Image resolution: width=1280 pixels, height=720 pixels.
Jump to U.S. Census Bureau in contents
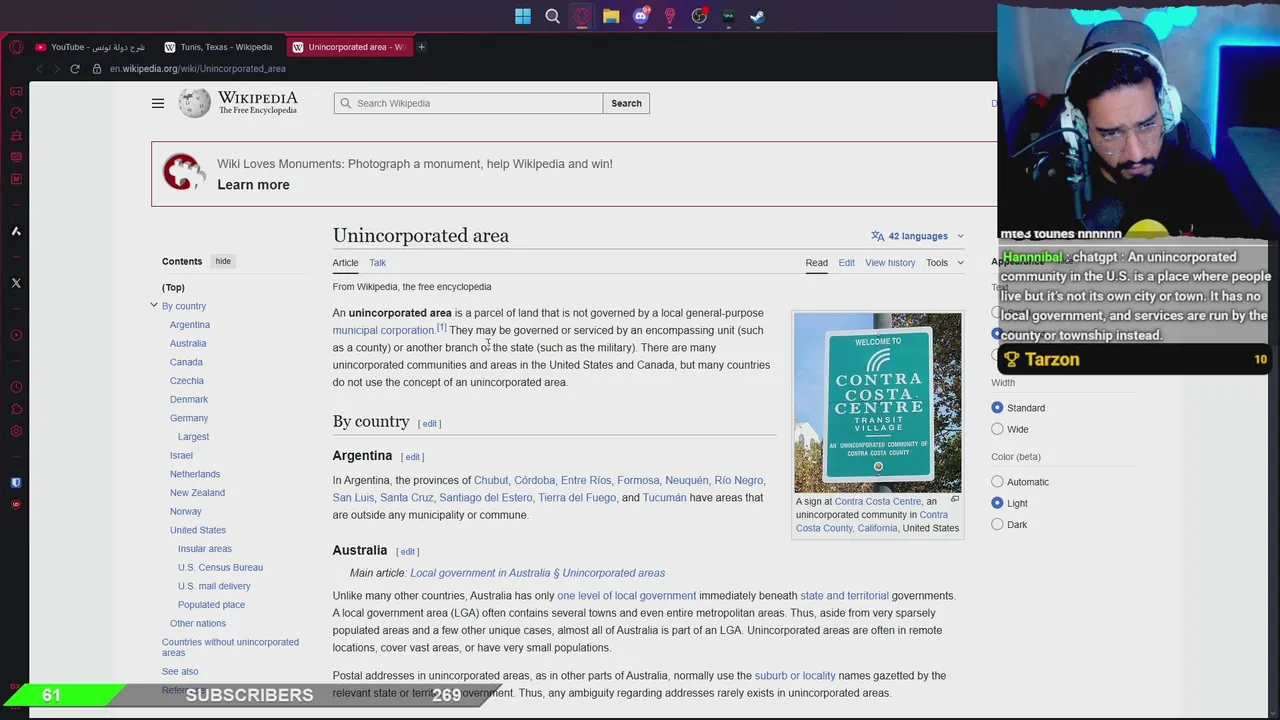click(x=220, y=568)
